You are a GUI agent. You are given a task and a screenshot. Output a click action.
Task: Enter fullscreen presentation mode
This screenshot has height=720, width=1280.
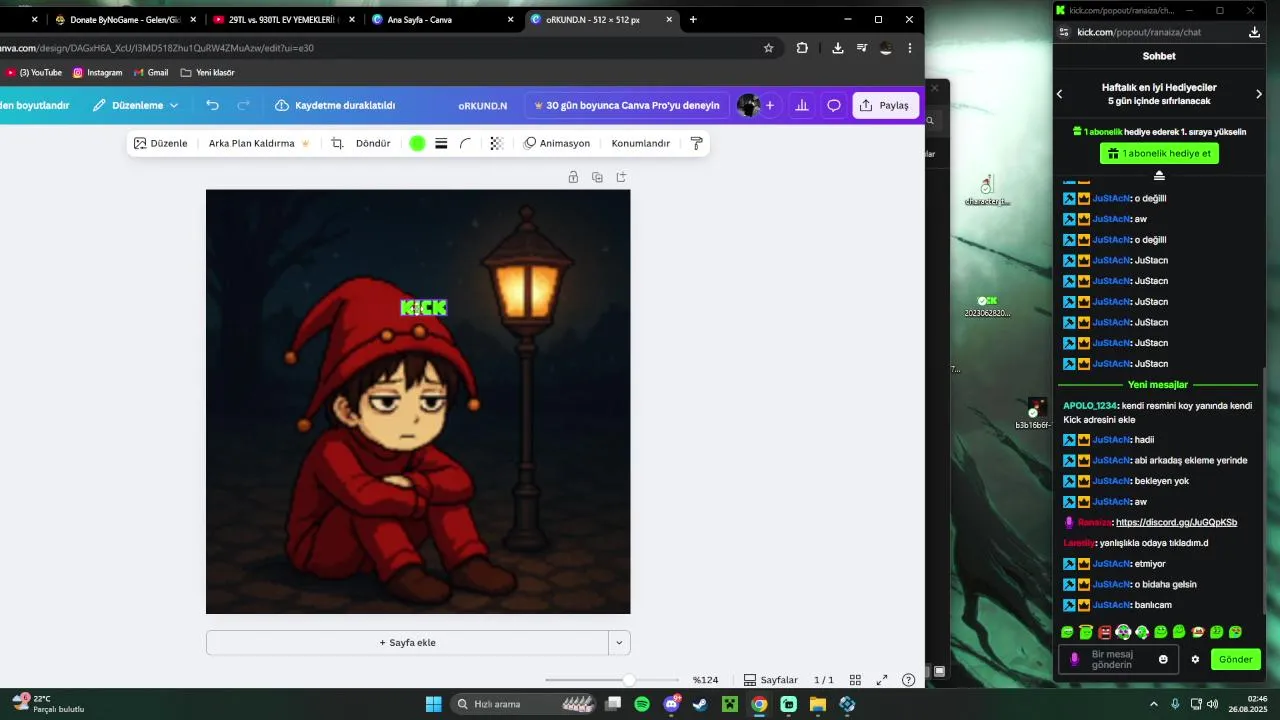[x=882, y=680]
